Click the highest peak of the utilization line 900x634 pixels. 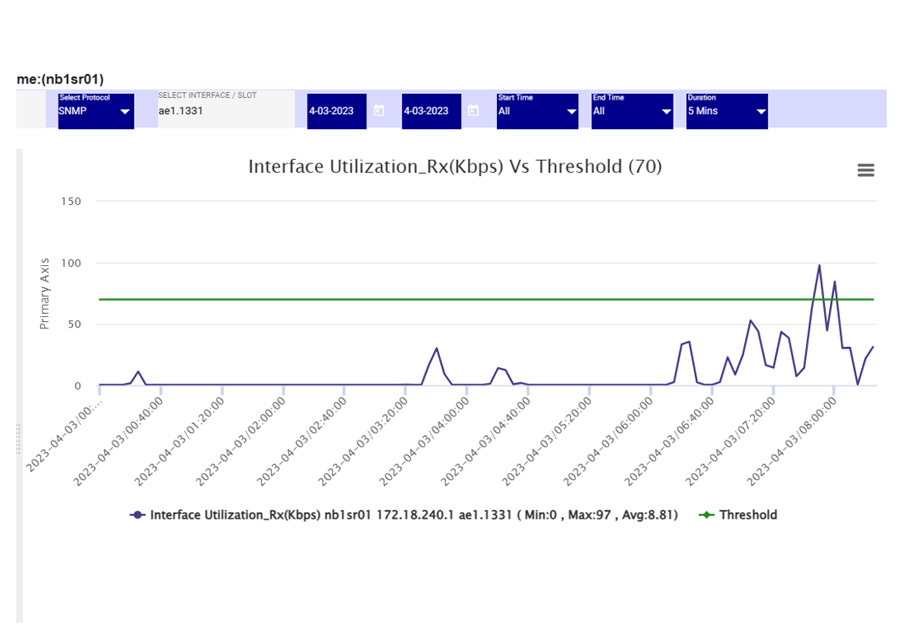(819, 266)
